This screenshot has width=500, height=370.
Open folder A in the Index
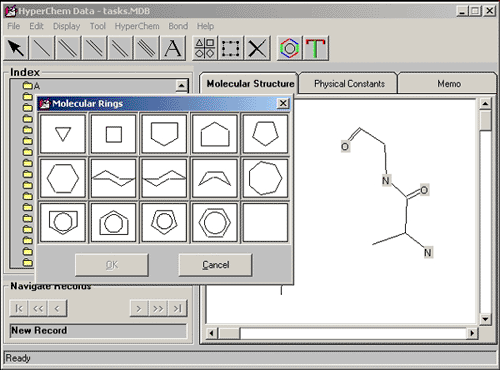[x=31, y=86]
